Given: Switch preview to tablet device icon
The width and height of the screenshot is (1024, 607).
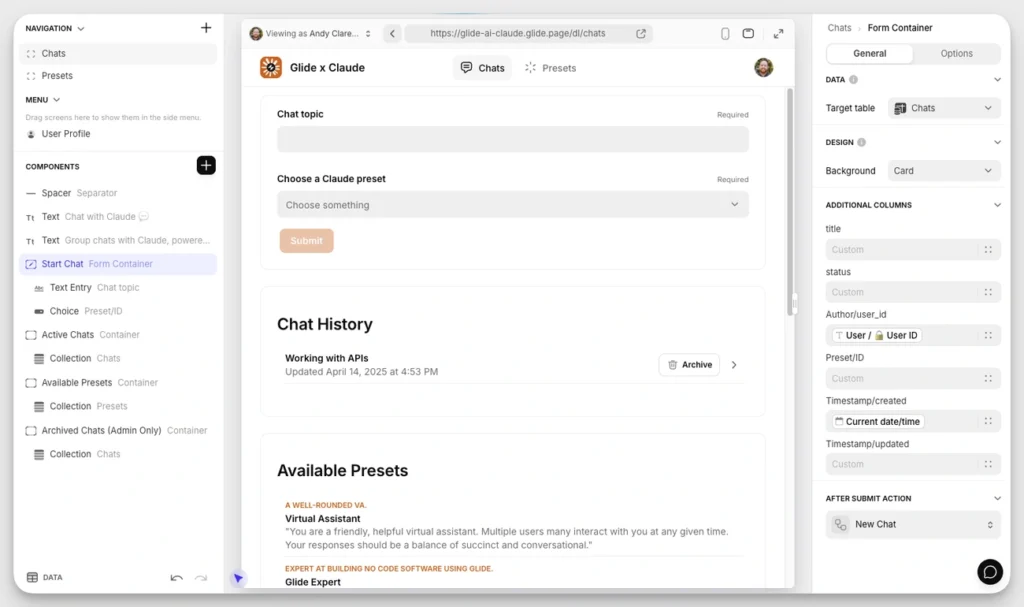Looking at the screenshot, I should coord(748,33).
